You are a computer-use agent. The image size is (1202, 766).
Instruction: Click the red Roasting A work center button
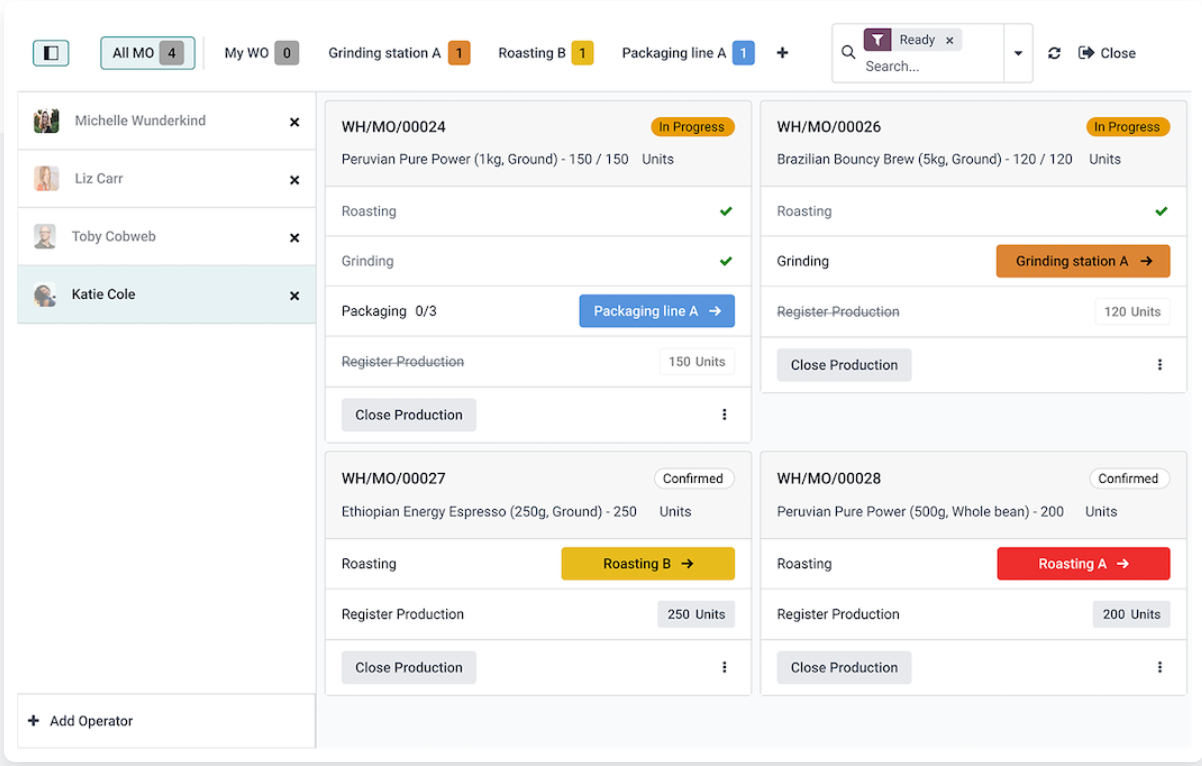point(1083,563)
